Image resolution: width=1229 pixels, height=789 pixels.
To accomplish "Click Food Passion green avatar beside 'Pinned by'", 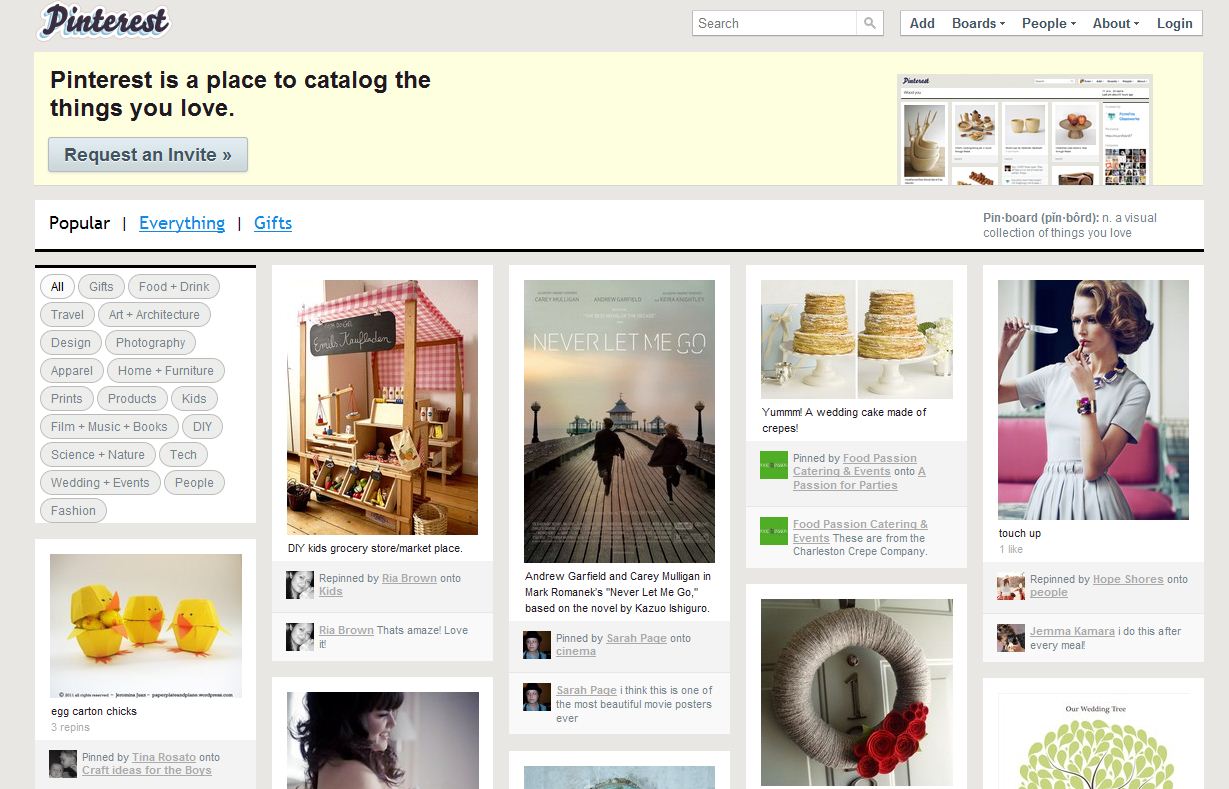I will click(x=774, y=465).
